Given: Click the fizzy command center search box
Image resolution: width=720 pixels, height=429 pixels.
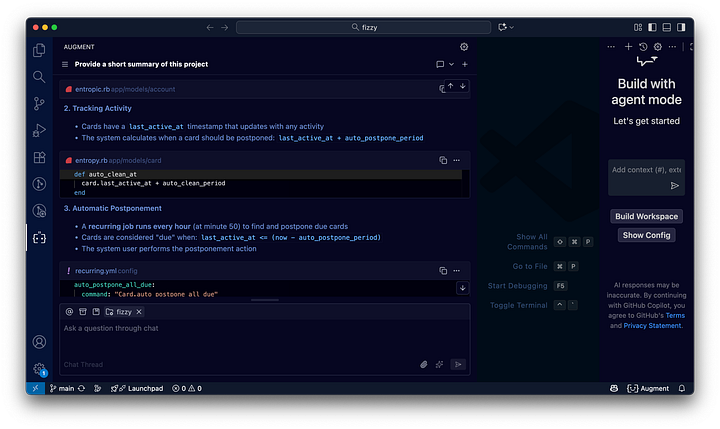Looking at the screenshot, I should pos(363,28).
